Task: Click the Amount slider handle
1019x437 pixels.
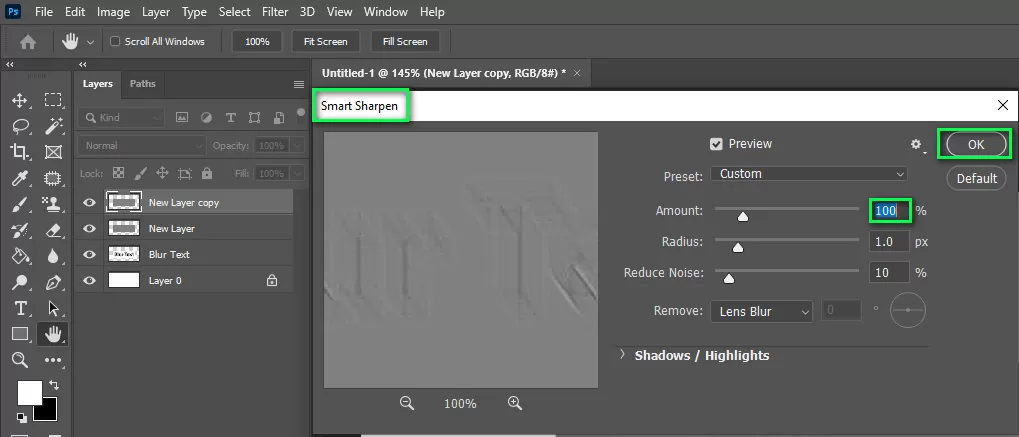Action: click(743, 217)
